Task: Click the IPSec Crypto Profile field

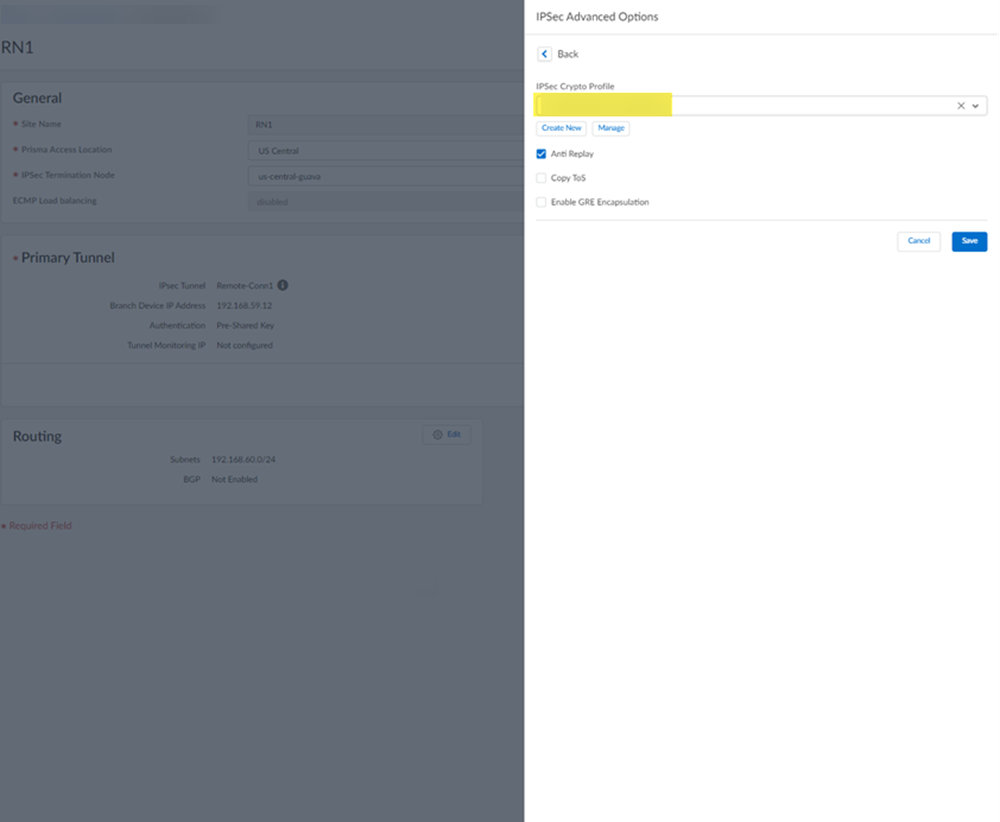Action: click(x=760, y=105)
